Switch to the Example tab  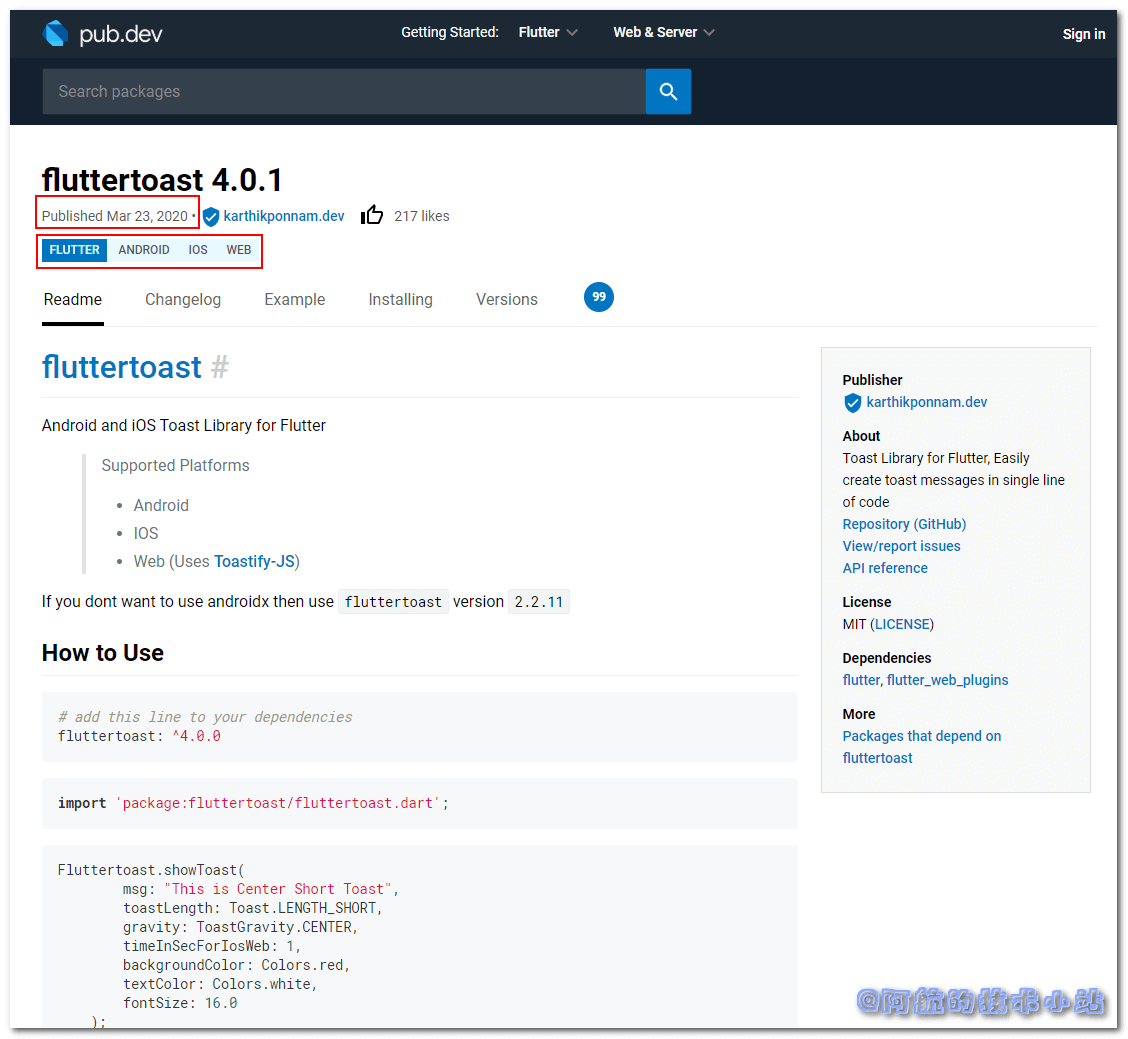[x=294, y=299]
